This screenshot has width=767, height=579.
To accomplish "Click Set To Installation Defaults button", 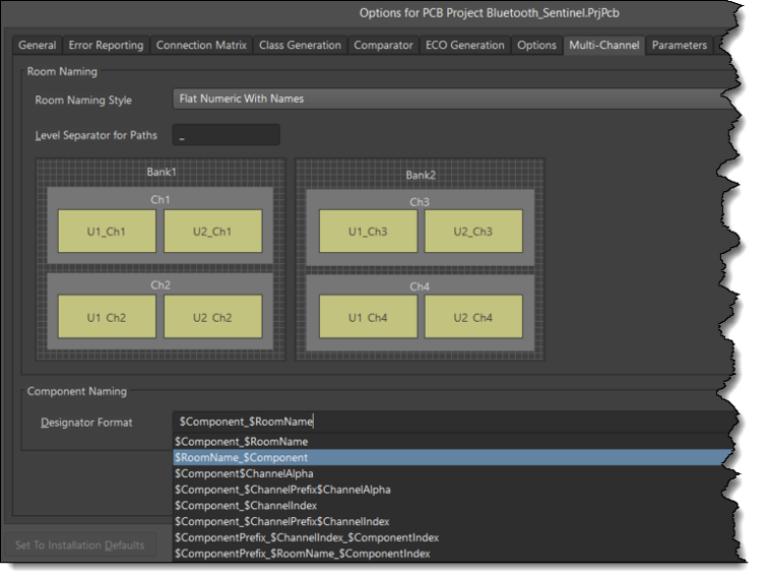I will [79, 545].
